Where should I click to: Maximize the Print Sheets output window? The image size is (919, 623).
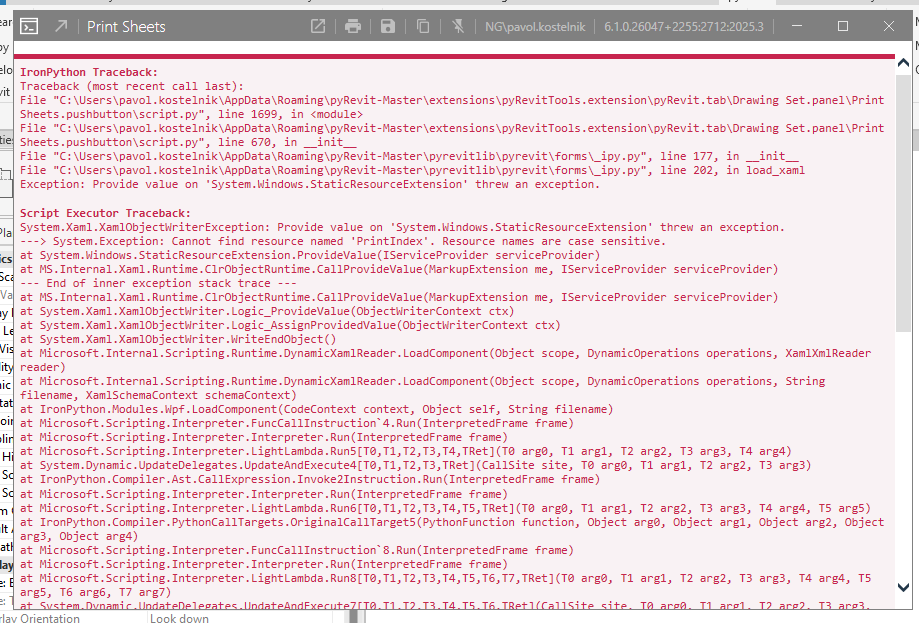pyautogui.click(x=842, y=26)
